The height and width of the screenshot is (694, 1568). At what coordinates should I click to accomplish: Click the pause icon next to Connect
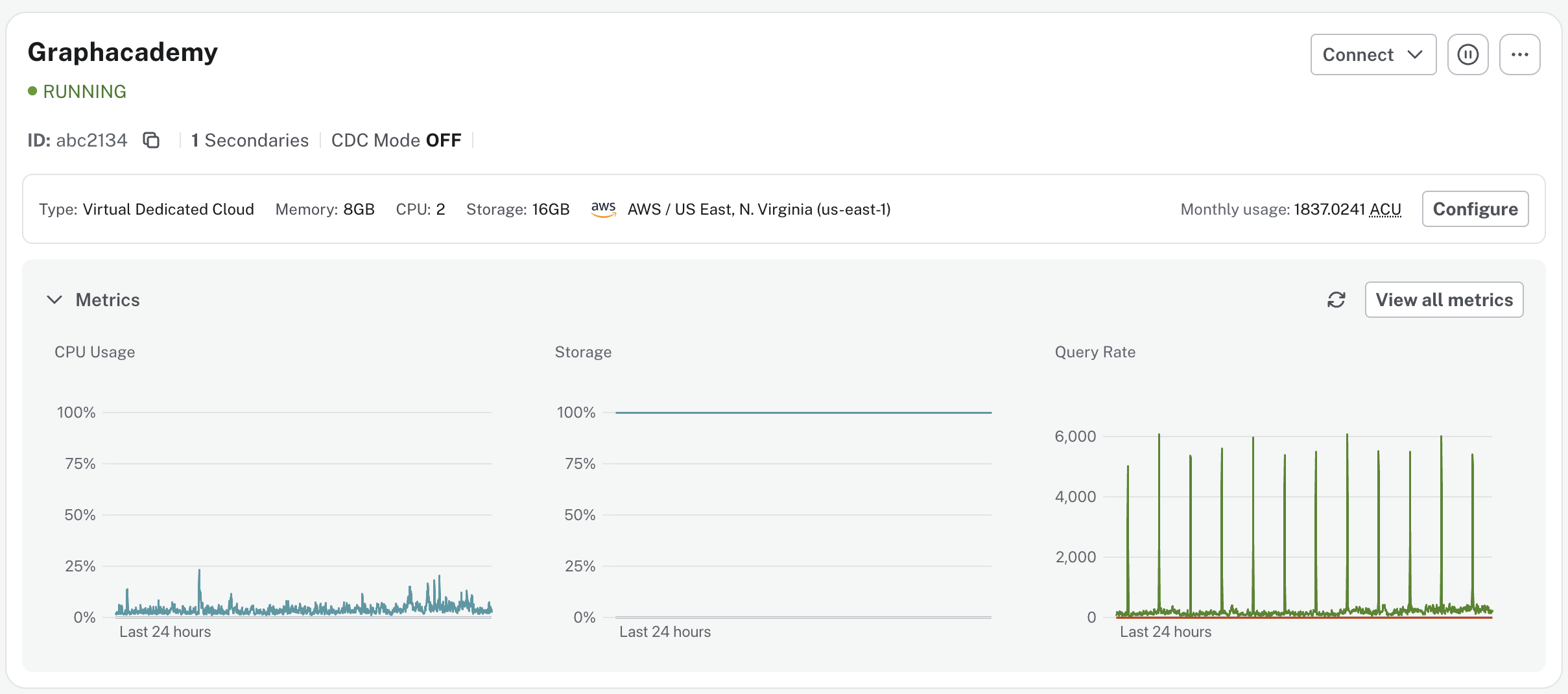click(1467, 54)
